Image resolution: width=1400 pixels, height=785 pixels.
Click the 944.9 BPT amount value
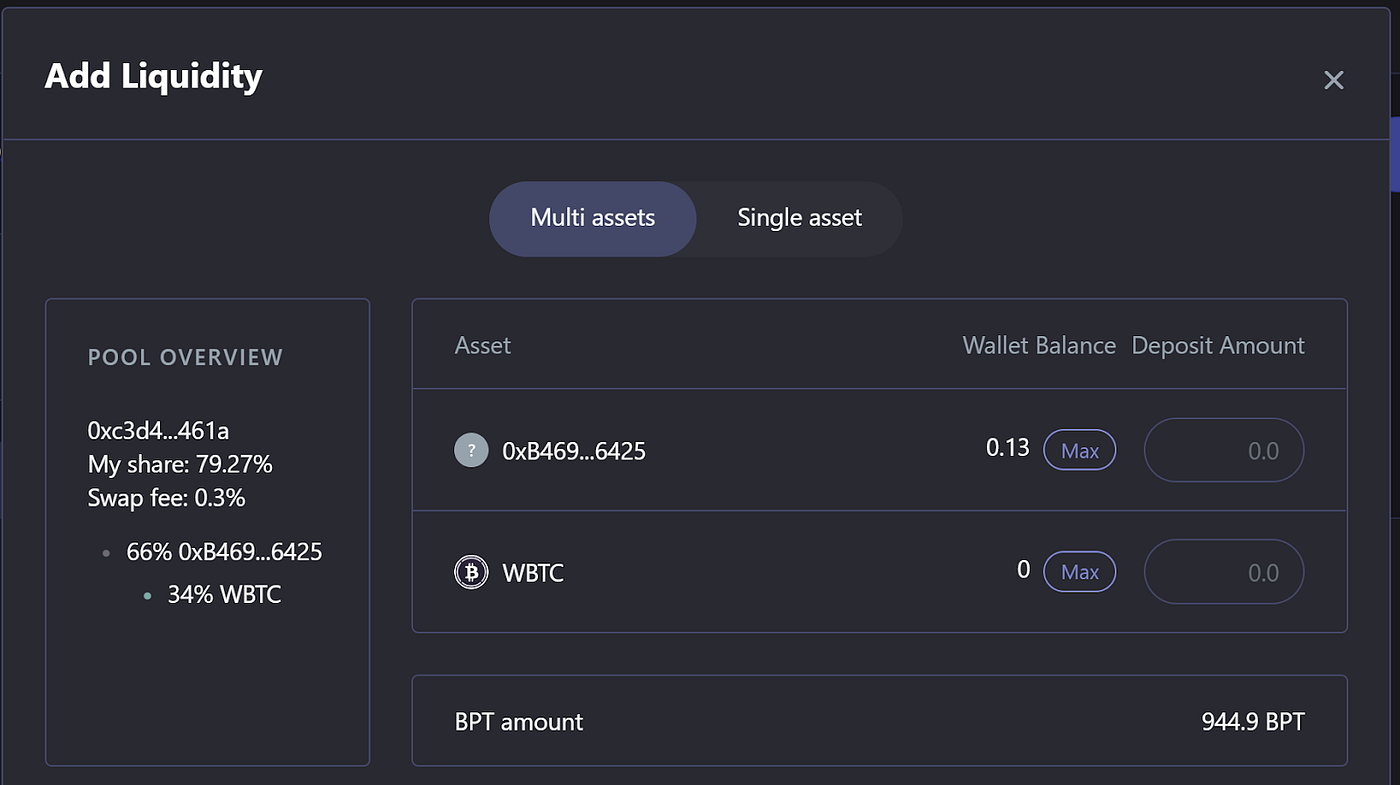click(x=1252, y=722)
